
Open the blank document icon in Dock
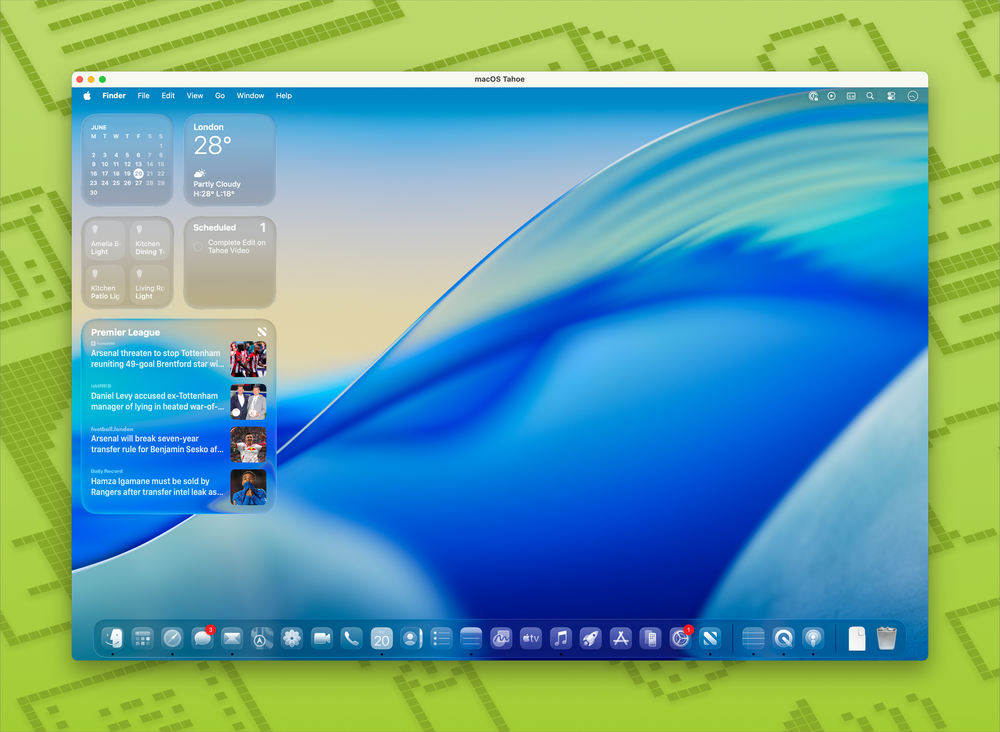[857, 638]
